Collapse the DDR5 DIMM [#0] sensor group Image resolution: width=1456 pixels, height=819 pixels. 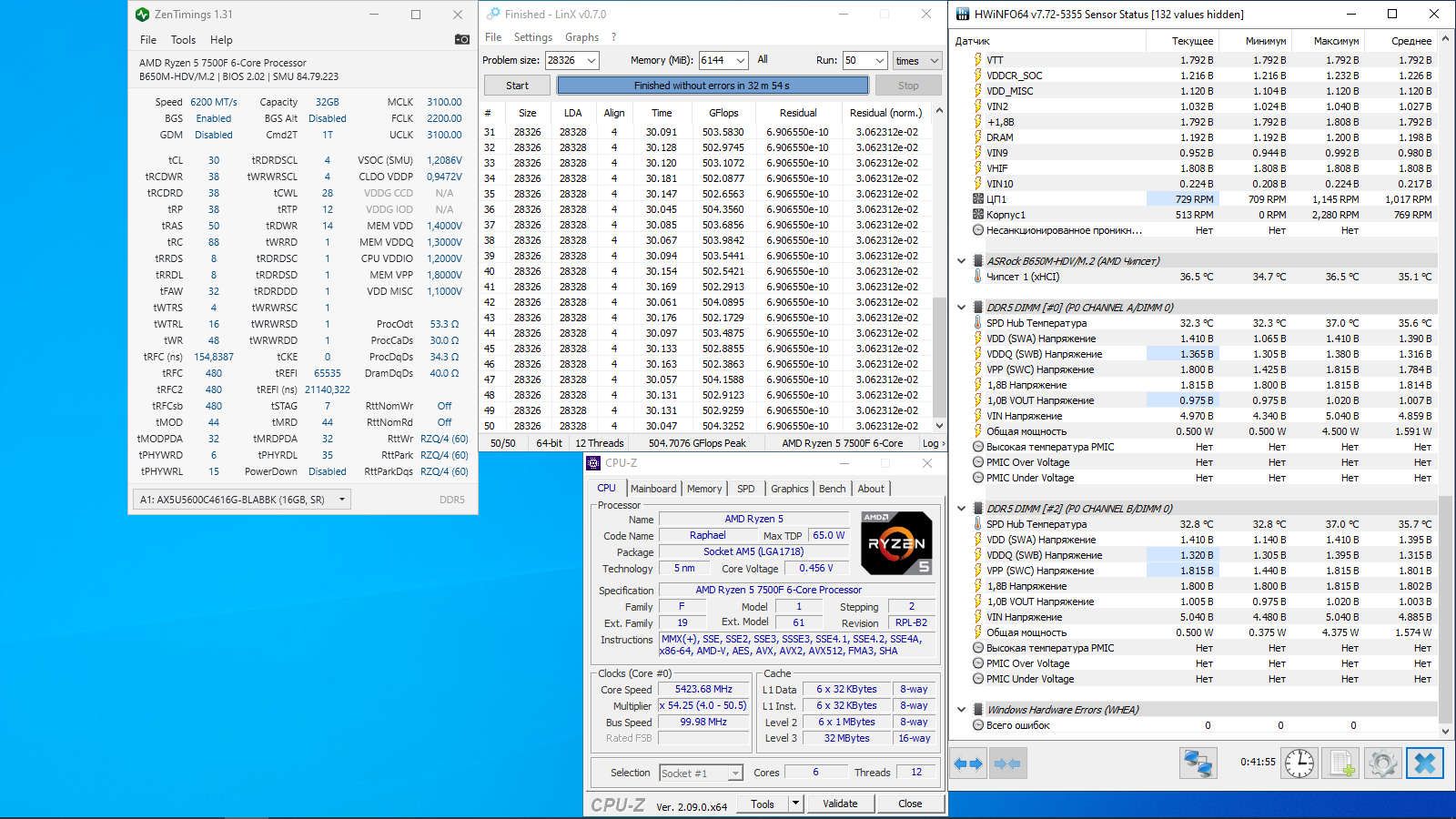(x=962, y=308)
